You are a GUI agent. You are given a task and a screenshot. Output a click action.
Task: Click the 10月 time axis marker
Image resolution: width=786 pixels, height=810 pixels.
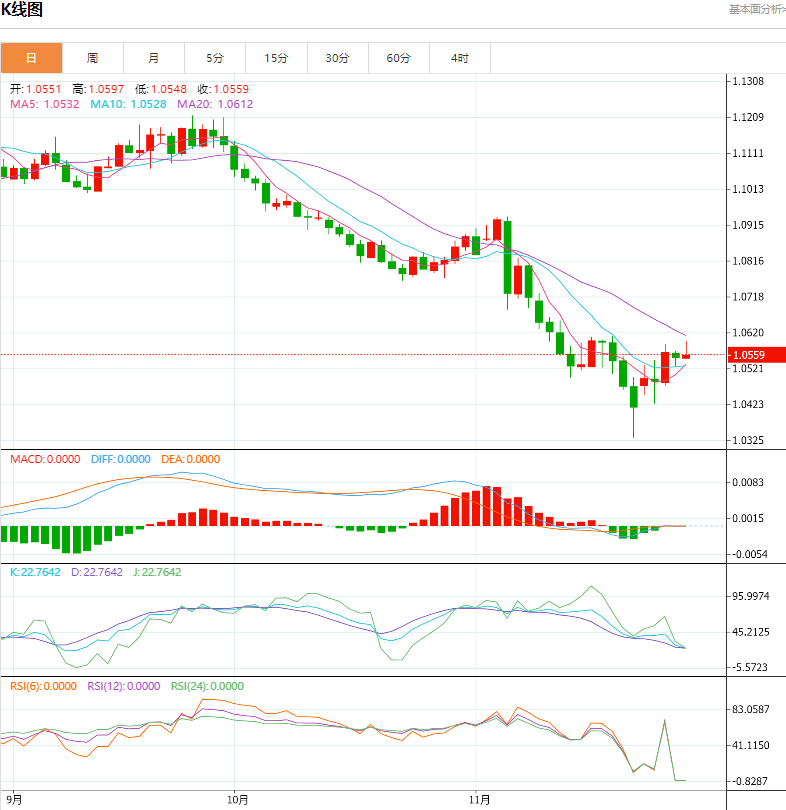238,800
